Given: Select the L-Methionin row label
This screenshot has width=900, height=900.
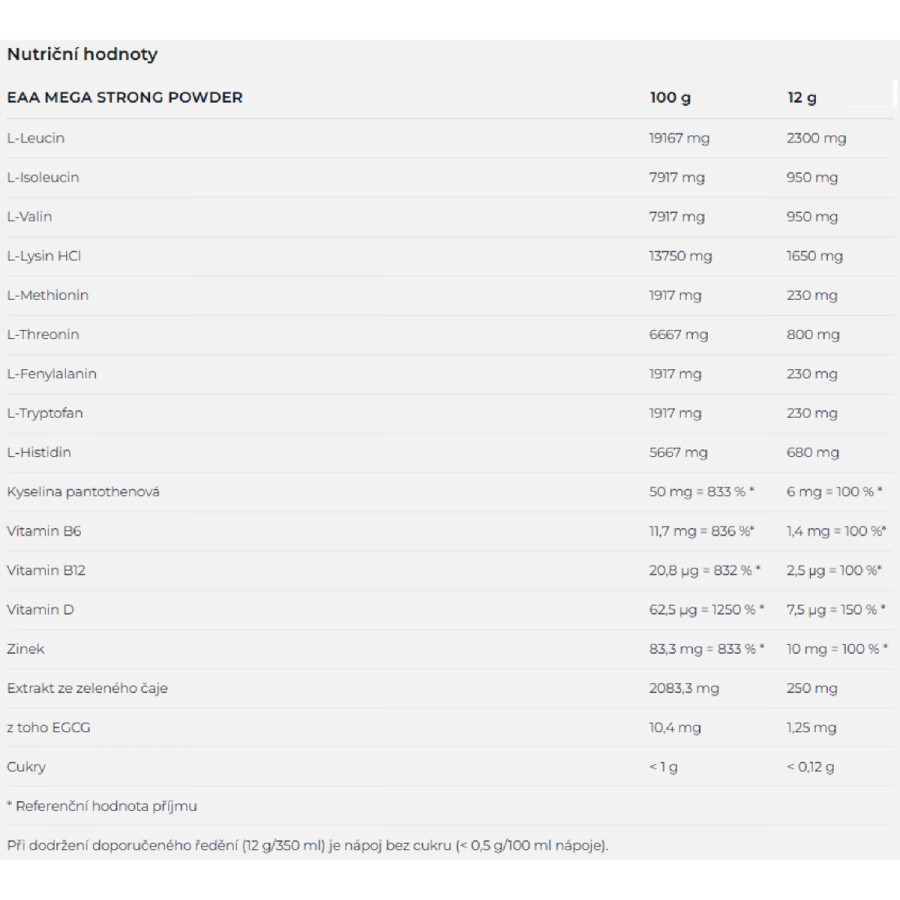Looking at the screenshot, I should coord(48,295).
